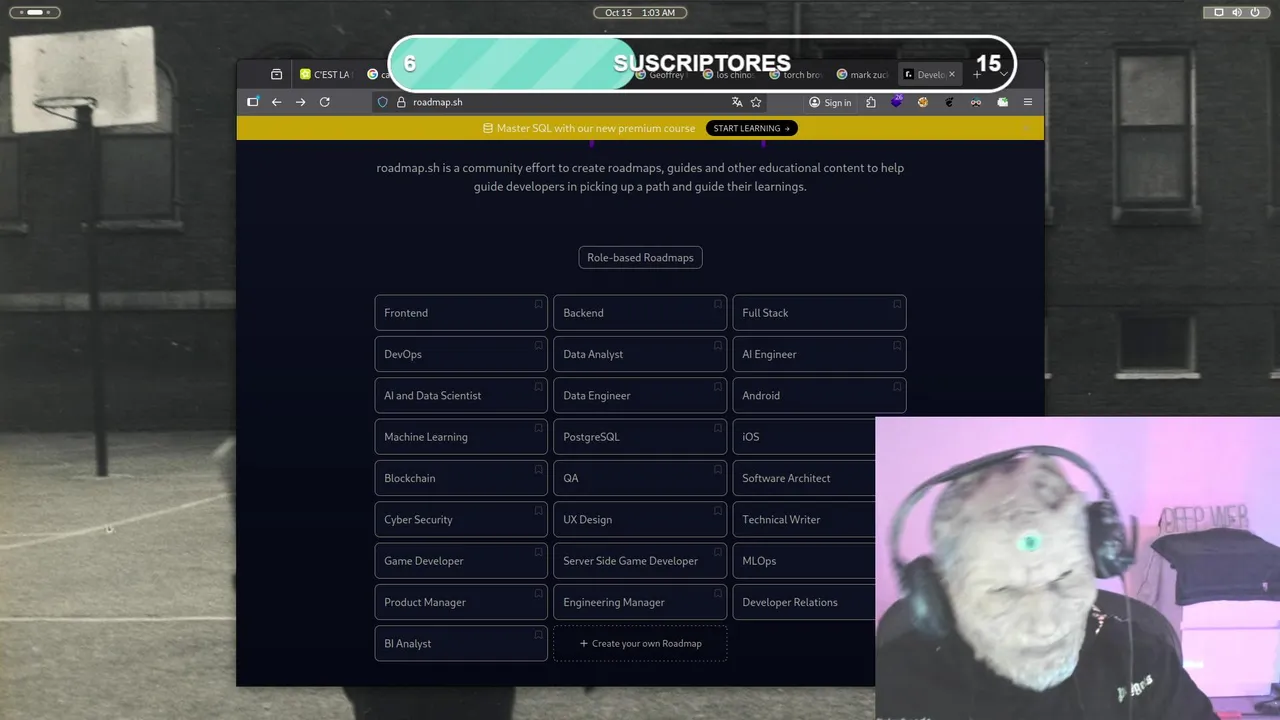Click Create your own Roadmap
The image size is (1280, 720).
640,644
